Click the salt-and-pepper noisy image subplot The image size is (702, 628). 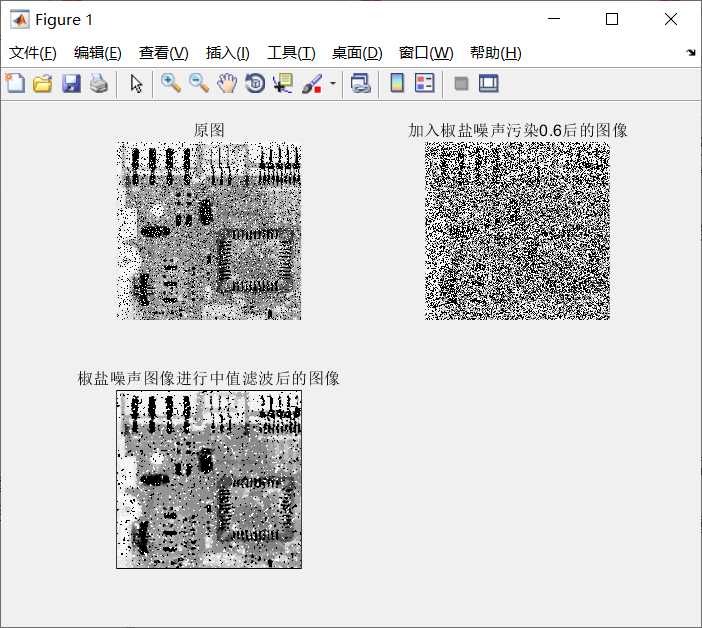517,231
